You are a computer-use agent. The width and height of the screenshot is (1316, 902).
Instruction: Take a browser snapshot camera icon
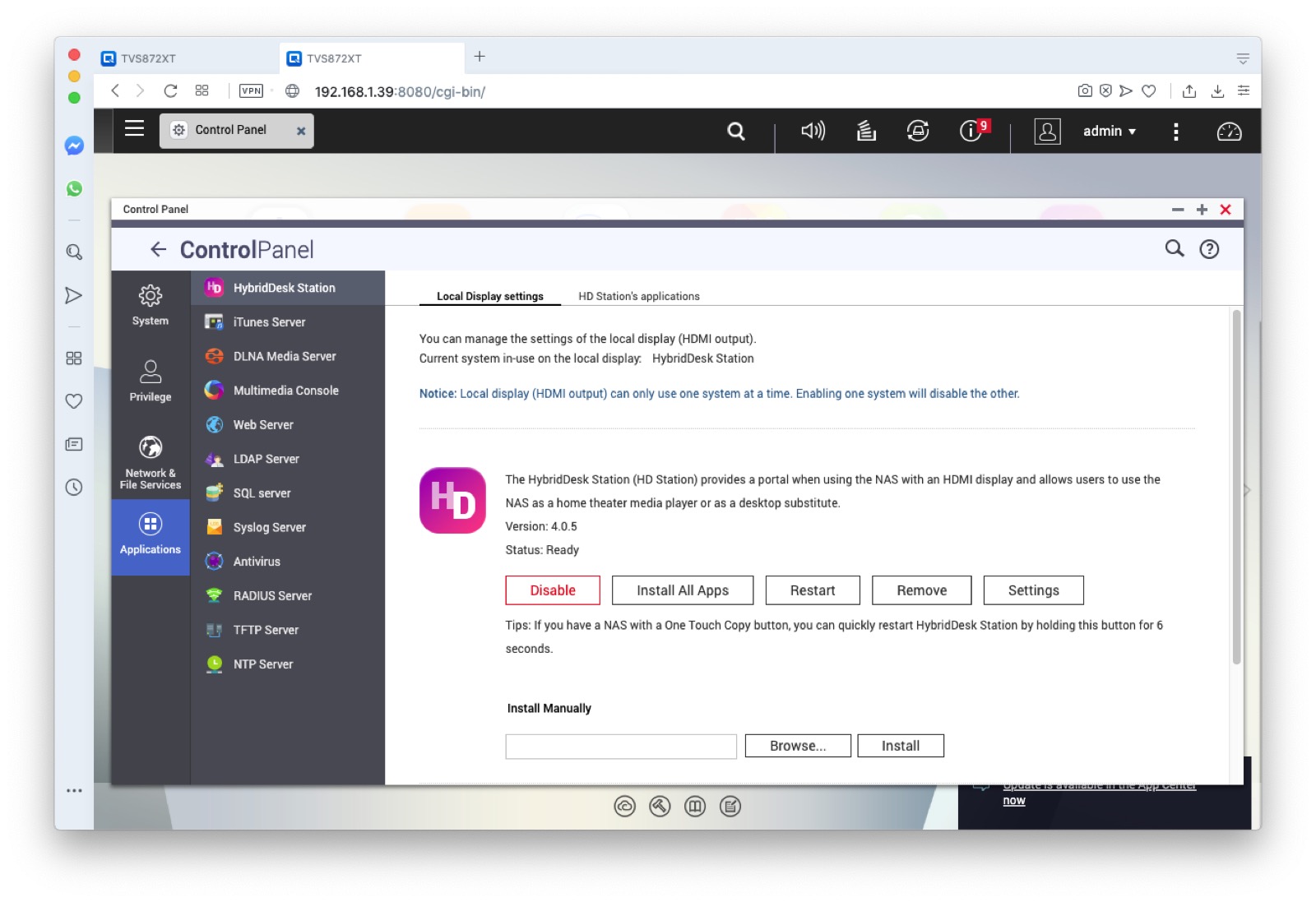(1085, 90)
